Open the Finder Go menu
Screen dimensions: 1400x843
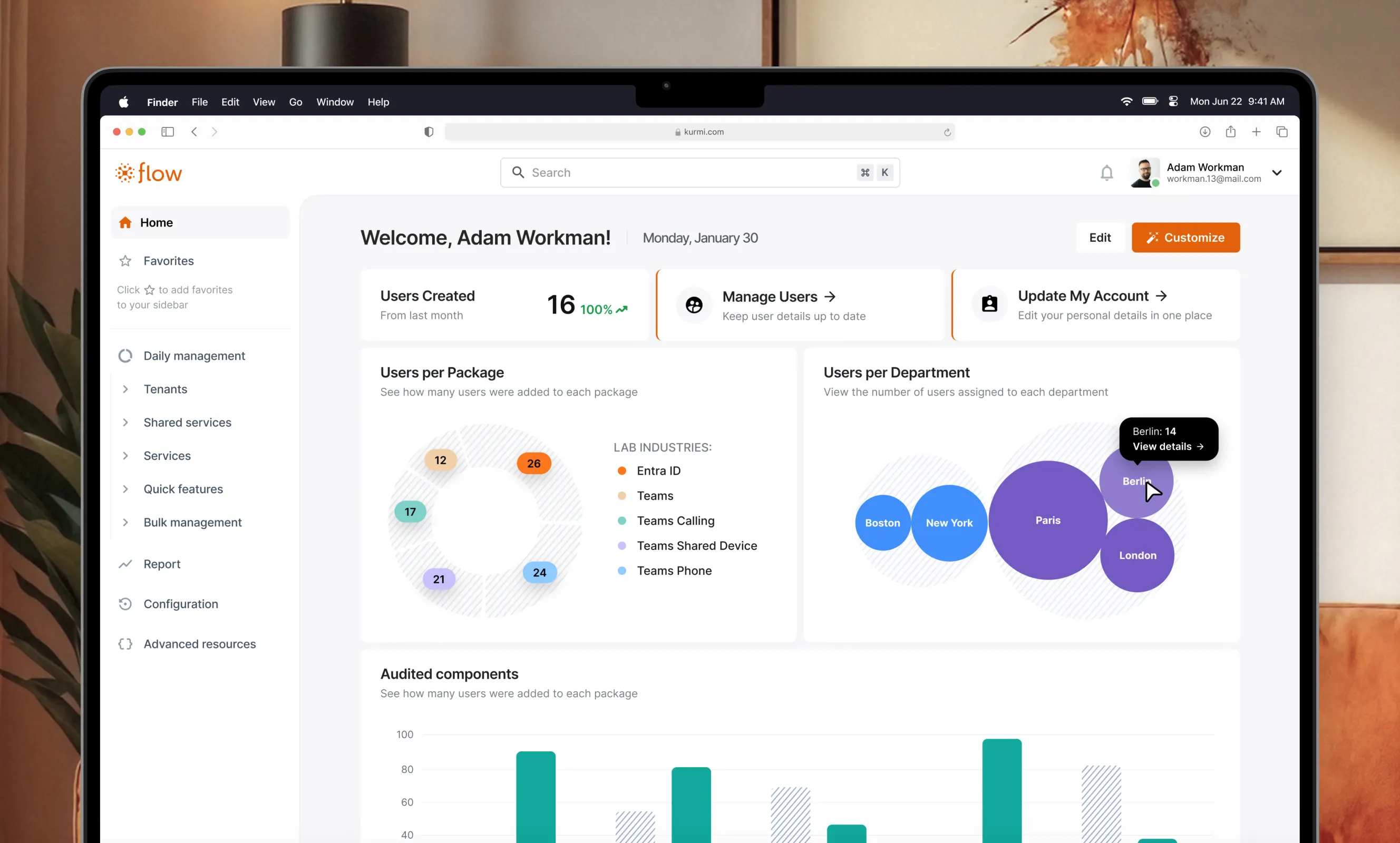tap(296, 102)
